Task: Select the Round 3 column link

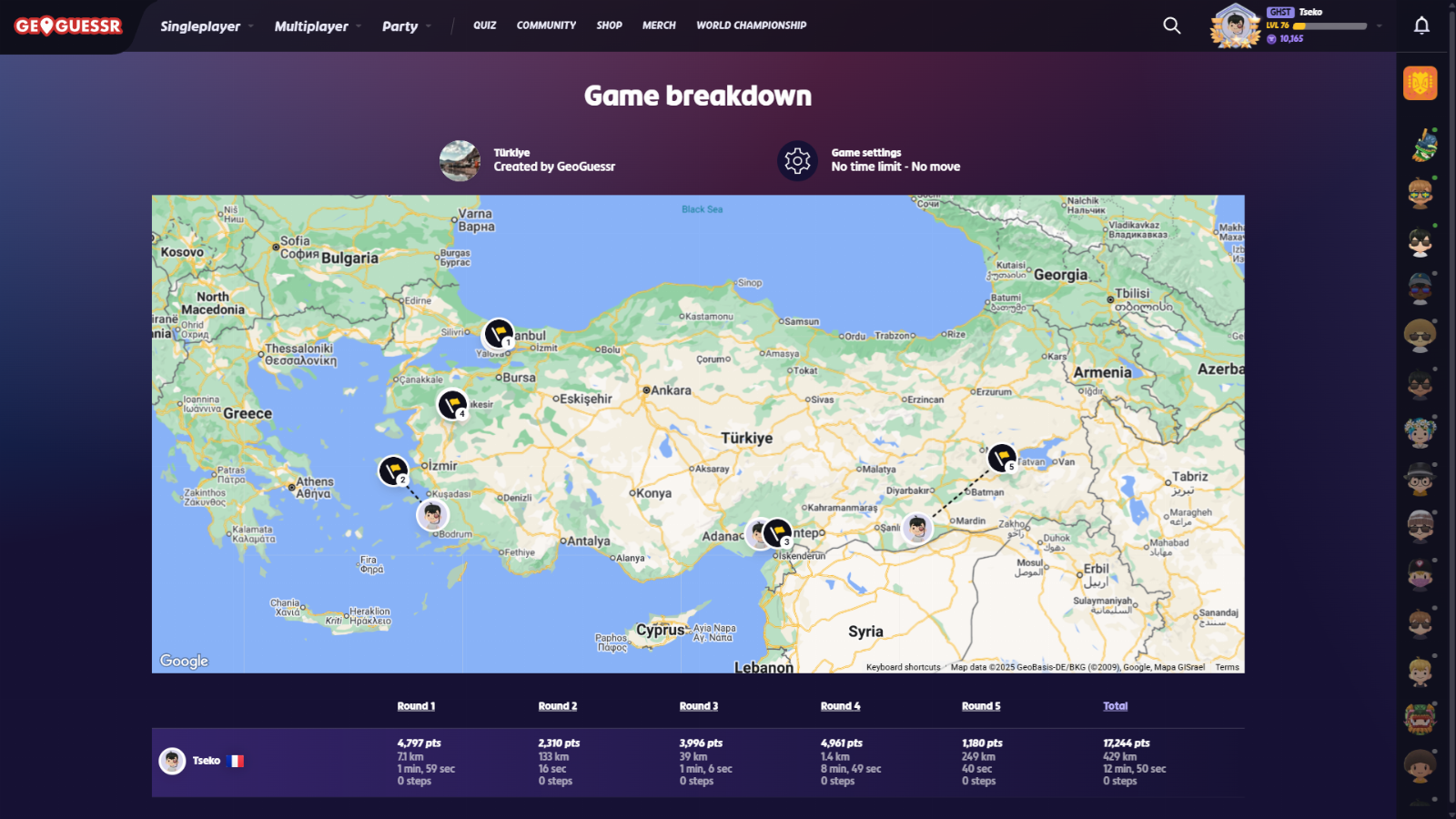Action: tap(698, 706)
